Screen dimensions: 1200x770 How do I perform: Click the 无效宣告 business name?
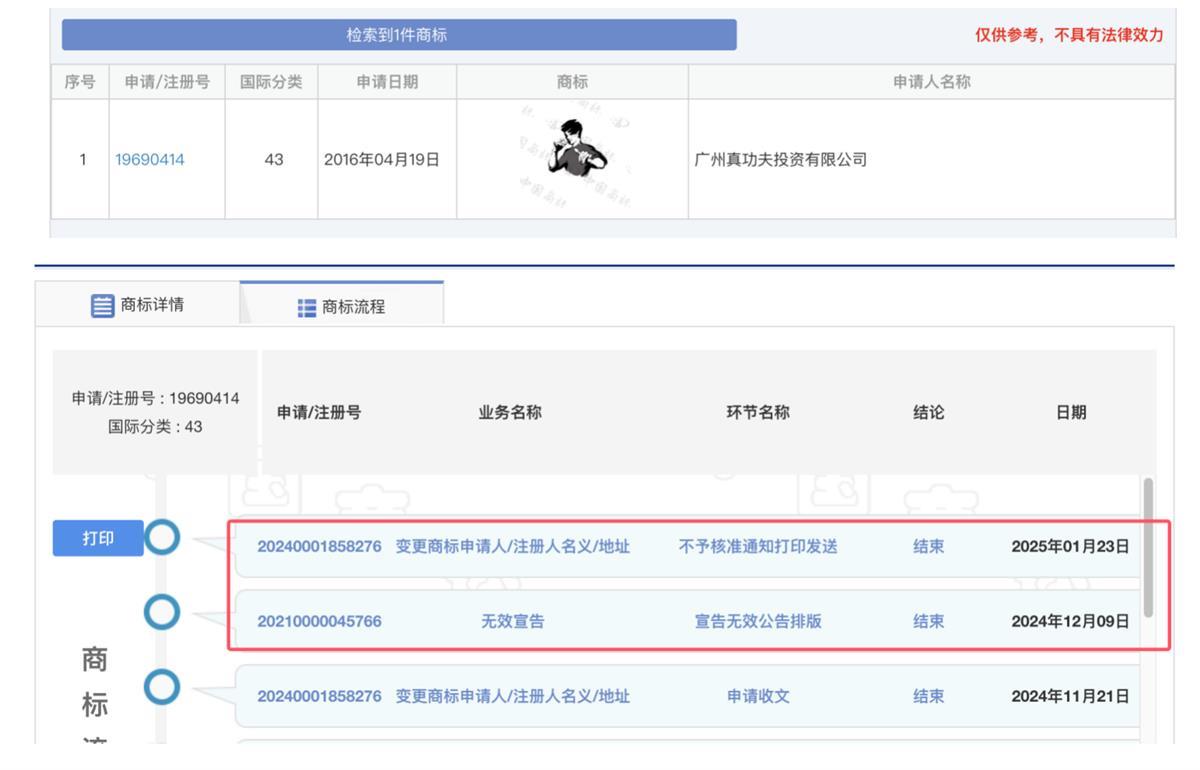pyautogui.click(x=513, y=621)
